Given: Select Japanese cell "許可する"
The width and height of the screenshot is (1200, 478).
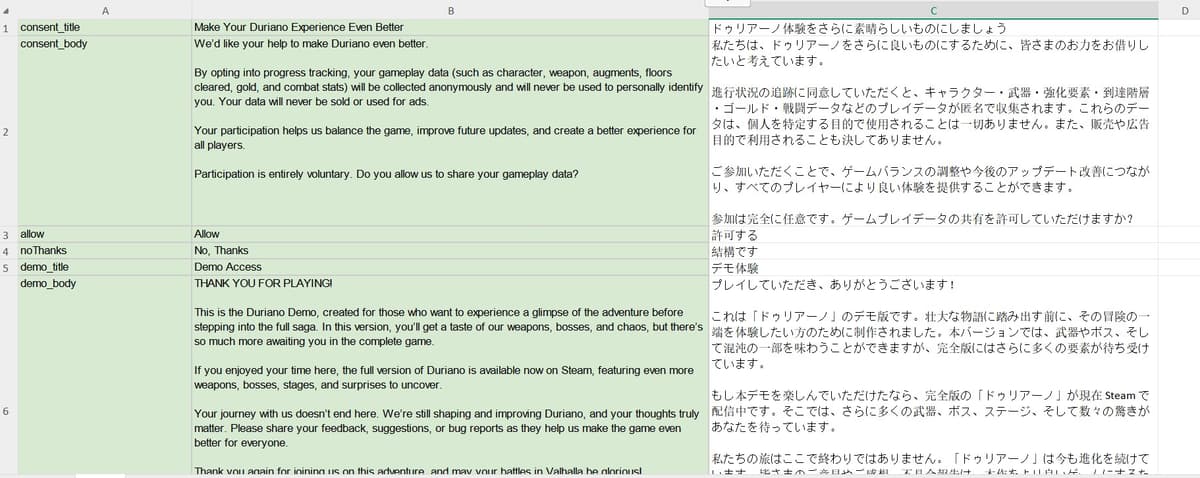Looking at the screenshot, I should click(x=933, y=234).
